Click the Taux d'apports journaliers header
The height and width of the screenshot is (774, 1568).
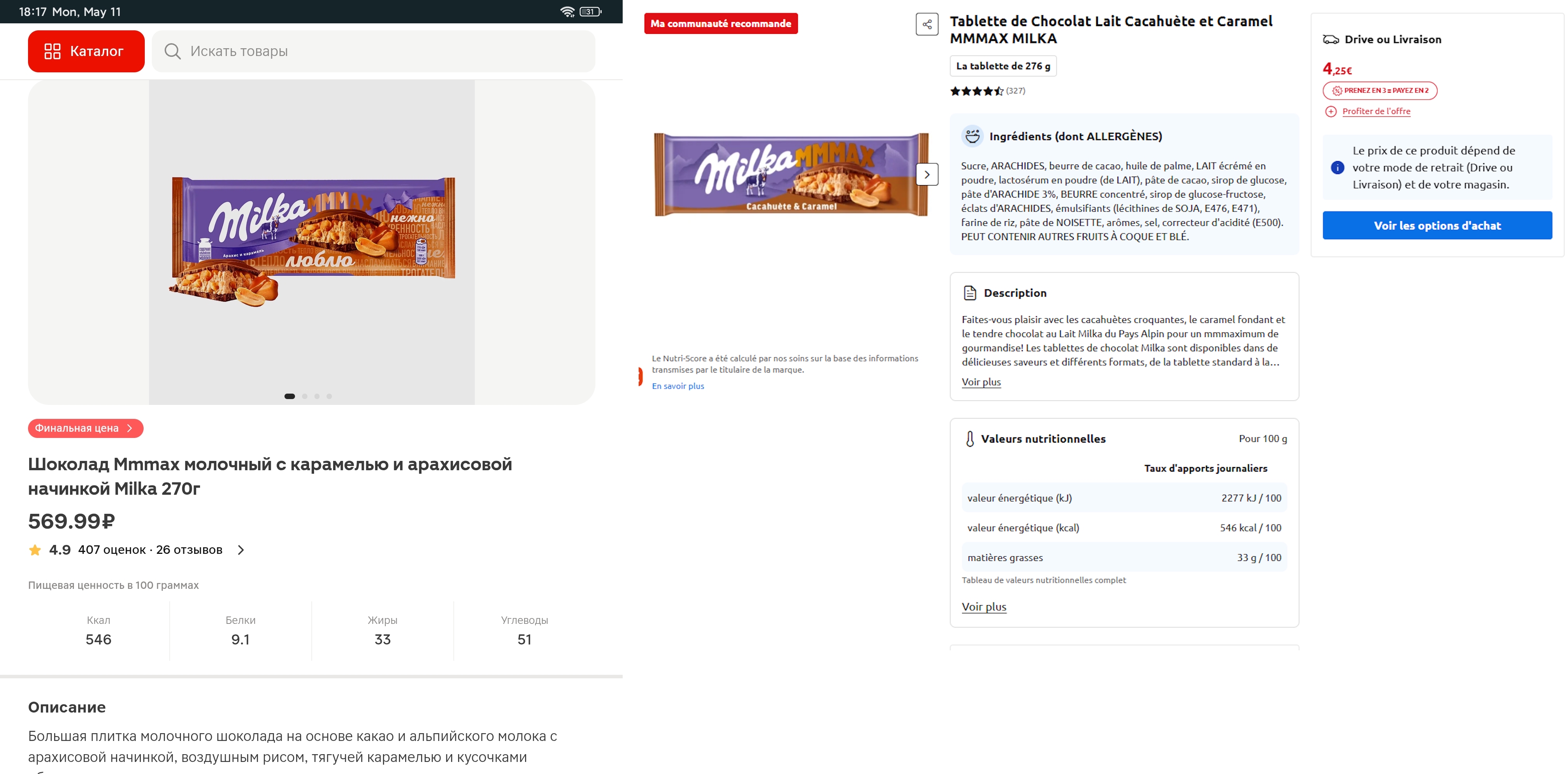click(1206, 468)
